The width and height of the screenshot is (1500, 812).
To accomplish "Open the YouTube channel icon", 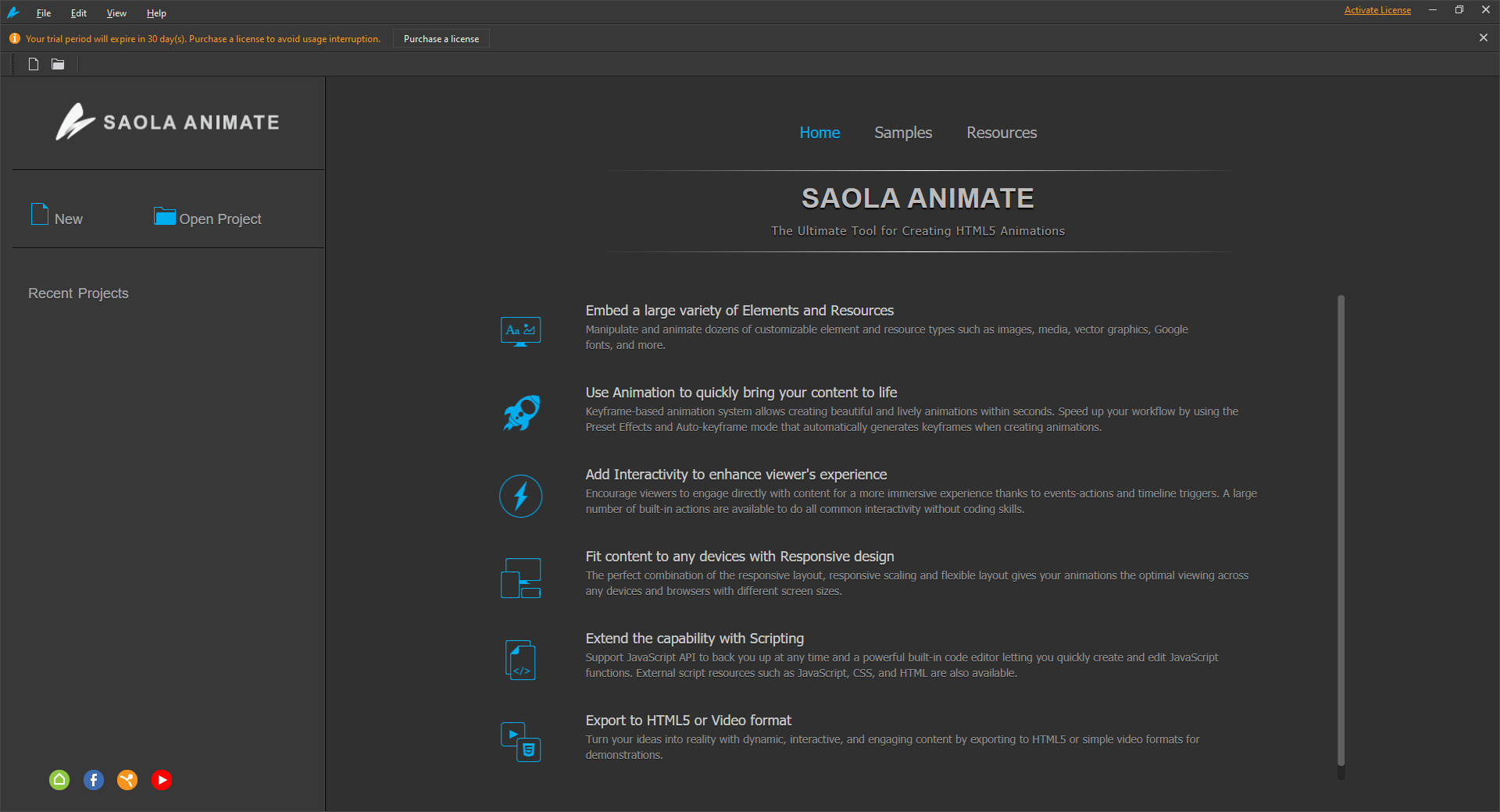I will tap(162, 780).
